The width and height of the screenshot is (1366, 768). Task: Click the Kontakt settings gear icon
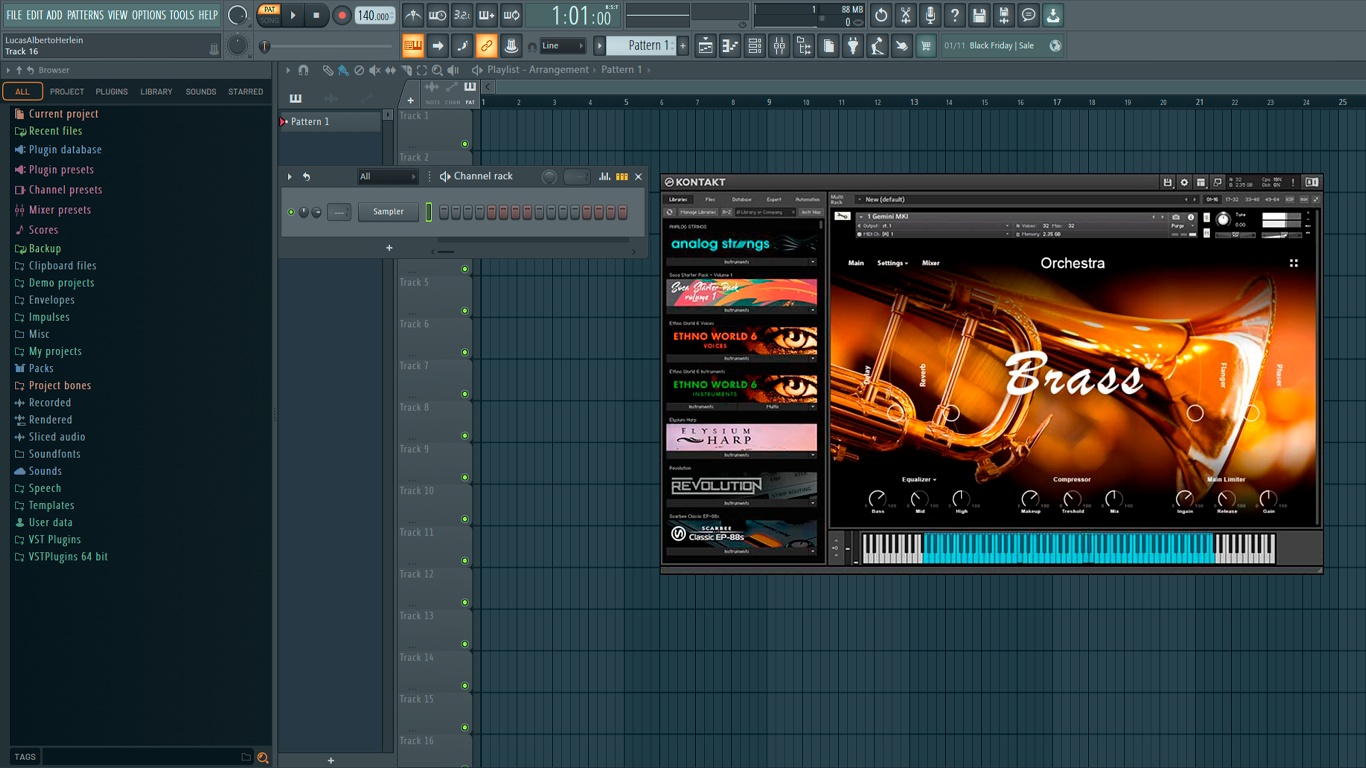(x=1184, y=182)
